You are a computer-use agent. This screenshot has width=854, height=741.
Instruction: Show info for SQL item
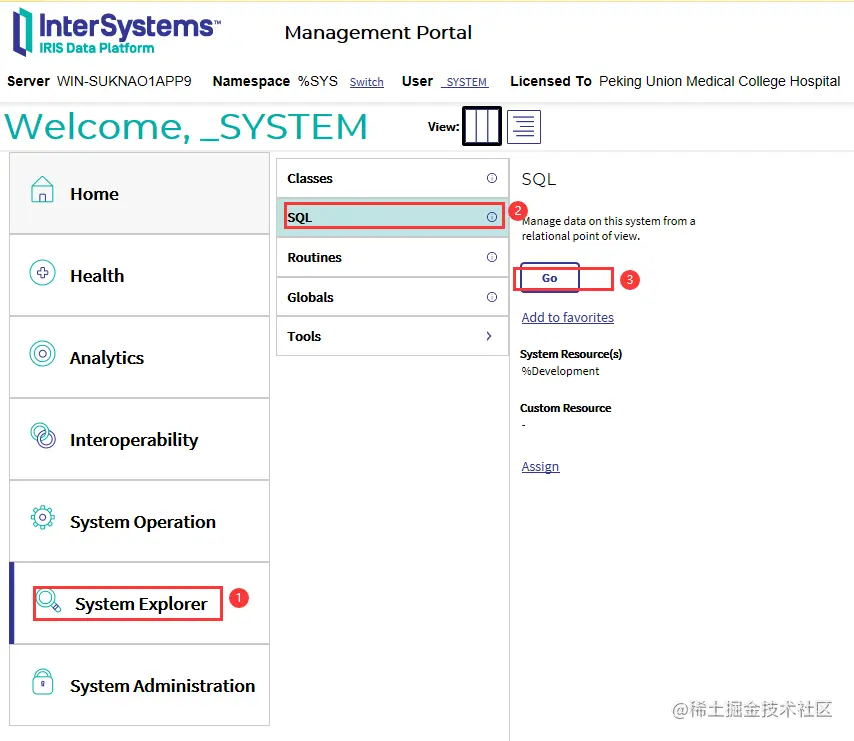click(x=492, y=217)
